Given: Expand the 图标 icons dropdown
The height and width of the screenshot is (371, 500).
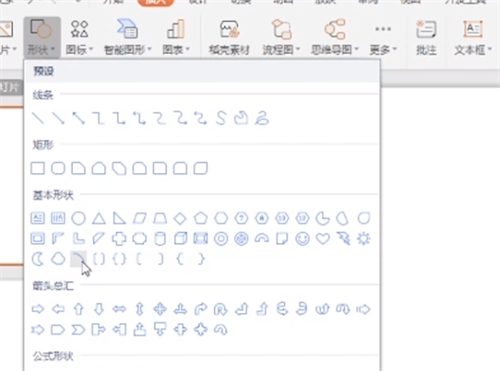Looking at the screenshot, I should [x=79, y=37].
